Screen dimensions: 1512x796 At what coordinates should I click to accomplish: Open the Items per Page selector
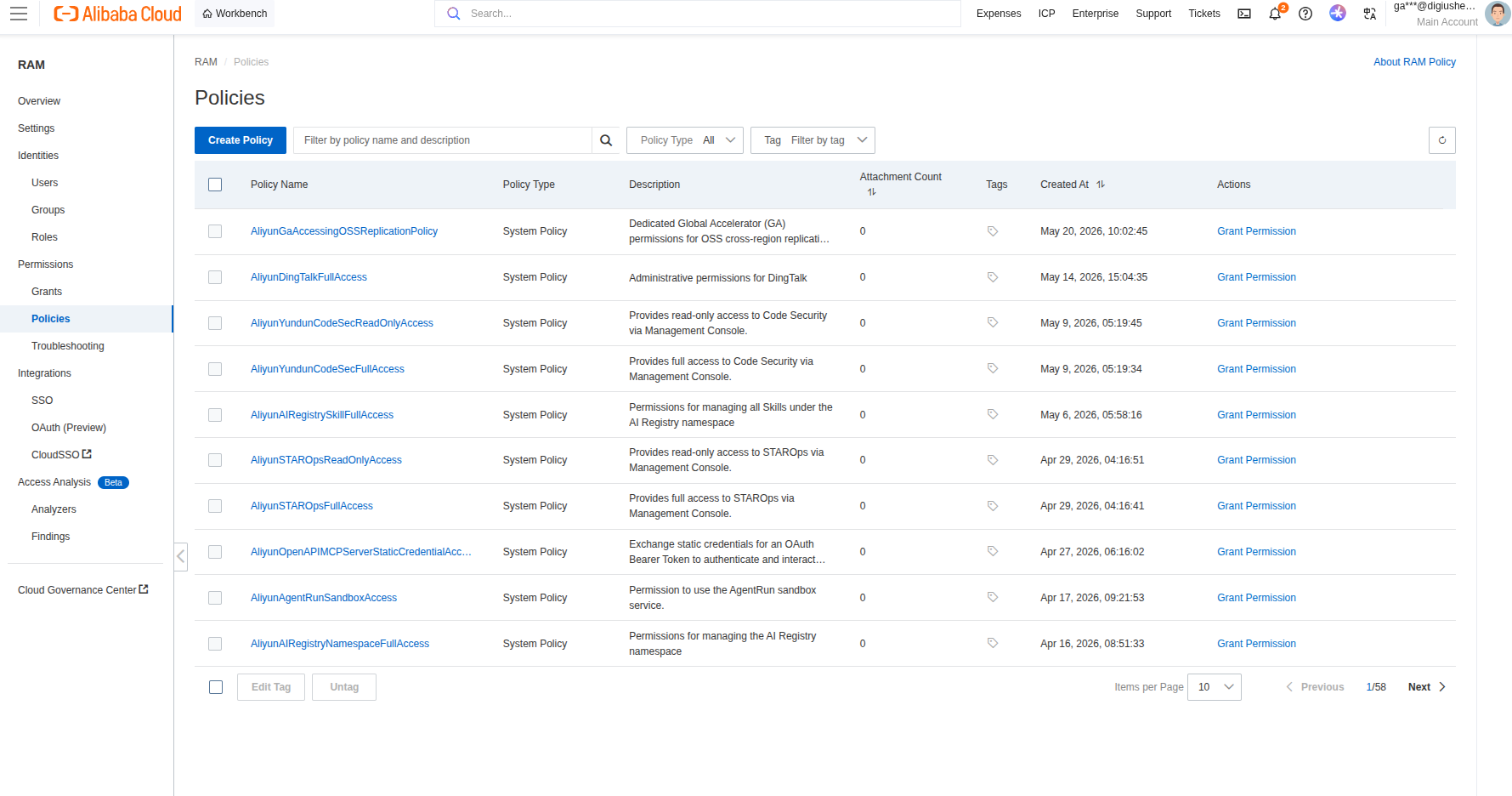[1215, 687]
